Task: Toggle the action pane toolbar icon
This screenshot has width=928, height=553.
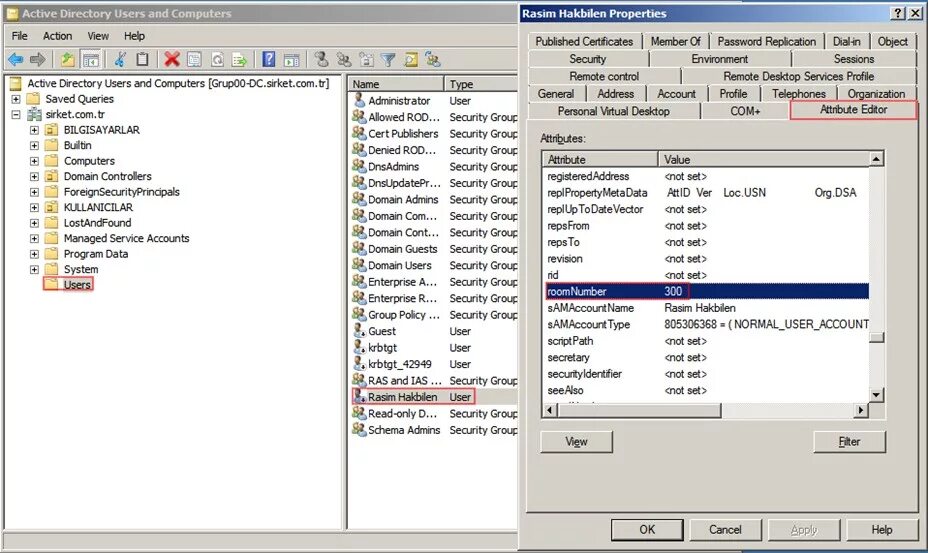Action: pyautogui.click(x=291, y=59)
